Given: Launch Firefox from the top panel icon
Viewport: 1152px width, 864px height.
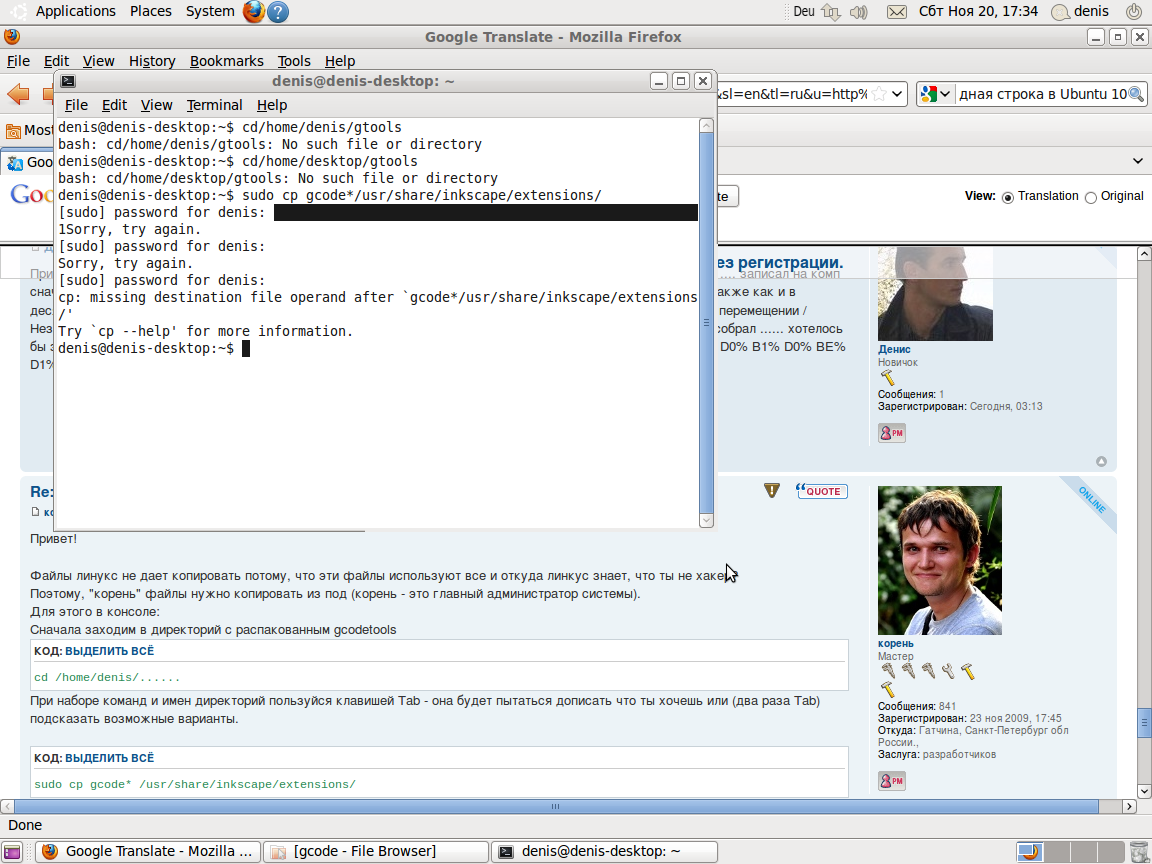Looking at the screenshot, I should pyautogui.click(x=253, y=12).
